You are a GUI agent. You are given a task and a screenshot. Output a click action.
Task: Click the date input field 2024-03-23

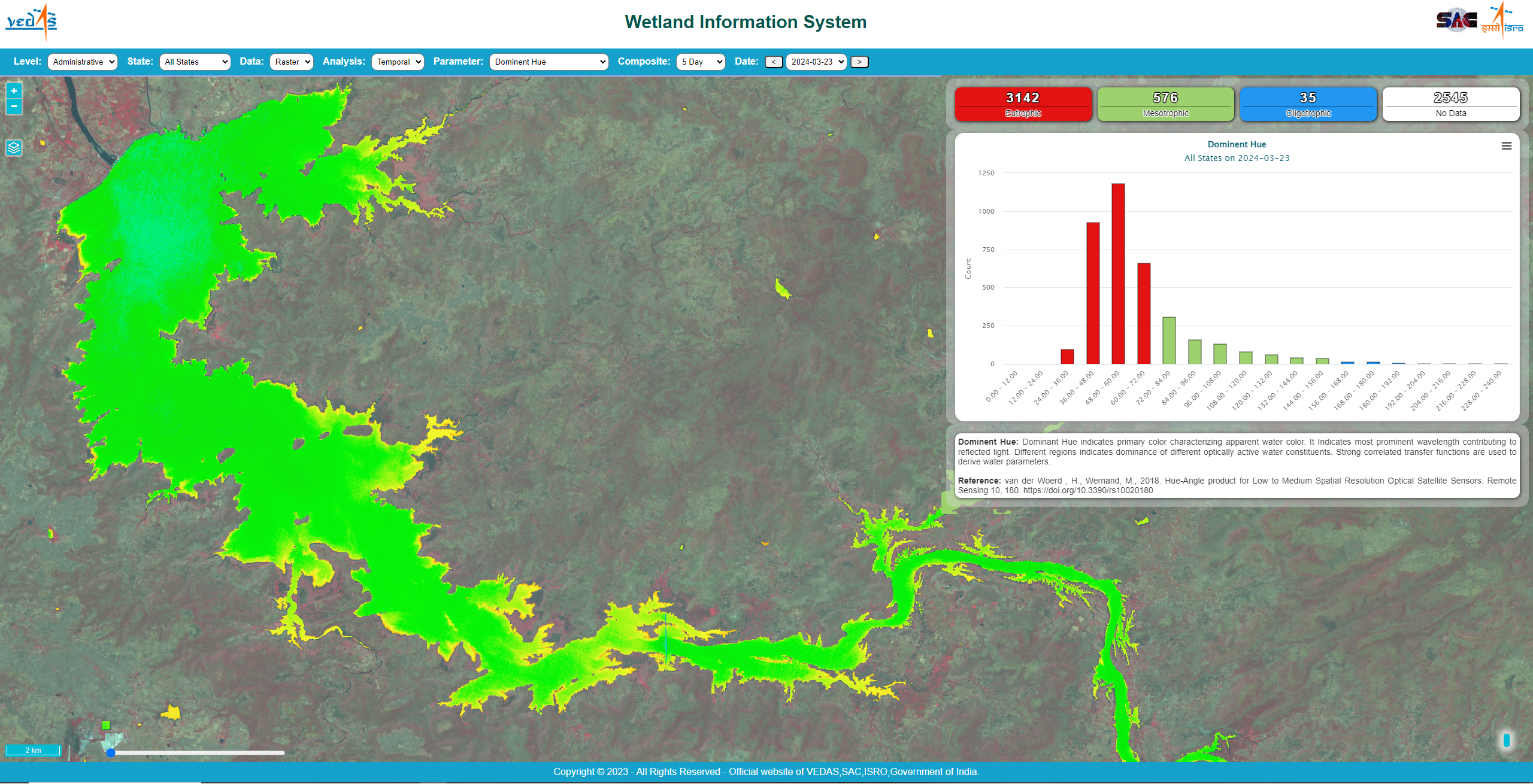[816, 62]
